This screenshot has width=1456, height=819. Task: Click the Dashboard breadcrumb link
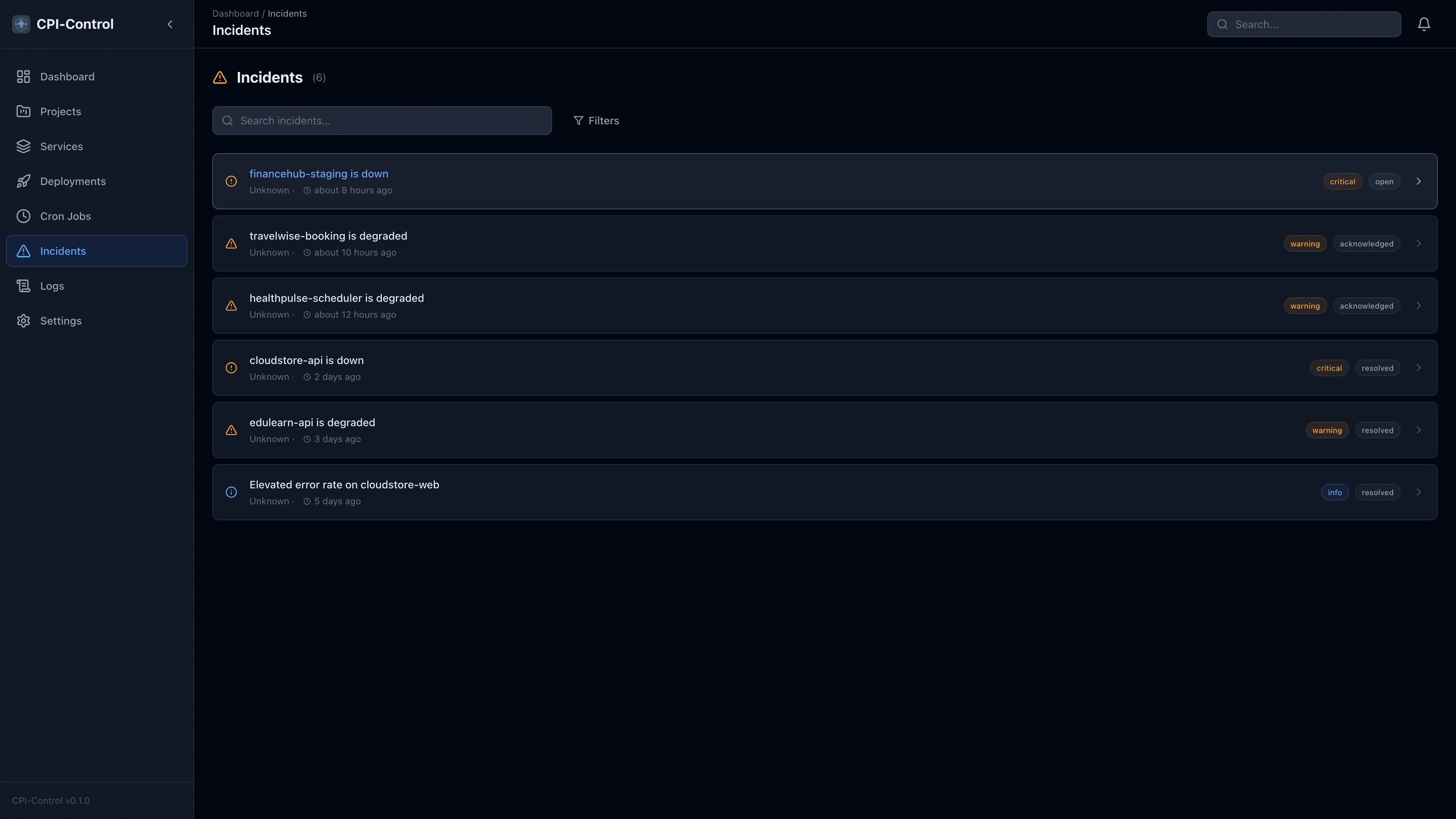point(236,13)
